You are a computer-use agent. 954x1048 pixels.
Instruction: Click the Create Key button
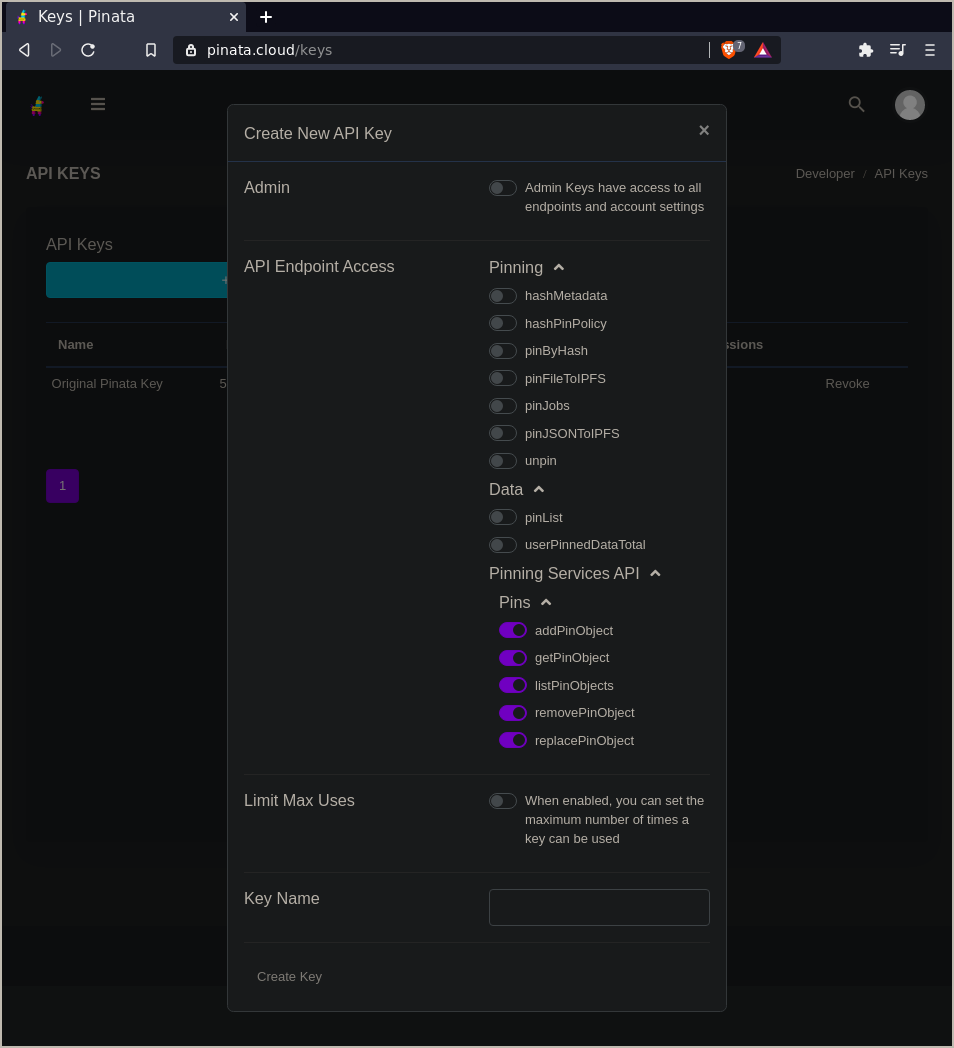coord(289,976)
